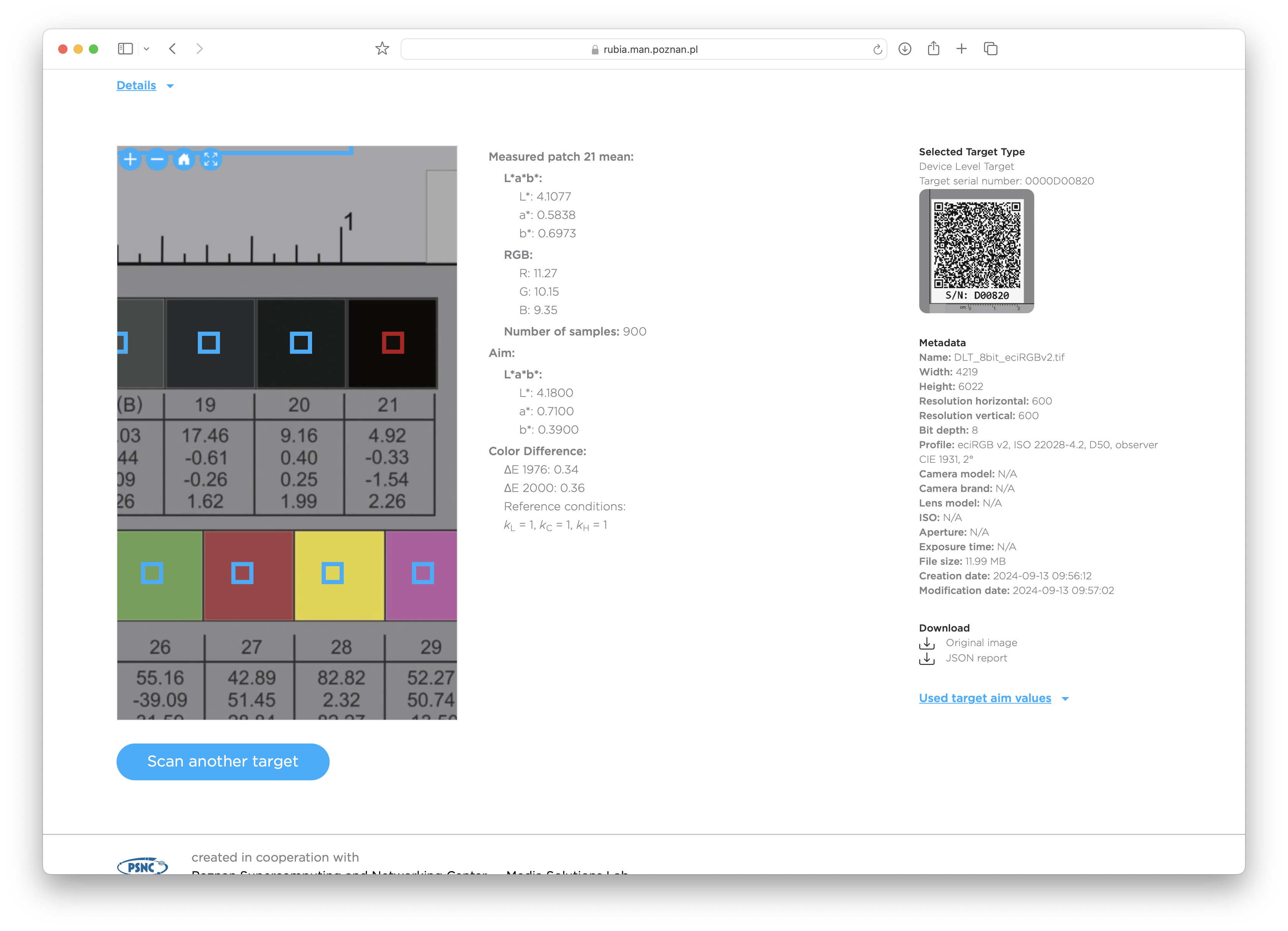The height and width of the screenshot is (931, 1288).
Task: Select the red marker on patch 21
Action: (393, 343)
